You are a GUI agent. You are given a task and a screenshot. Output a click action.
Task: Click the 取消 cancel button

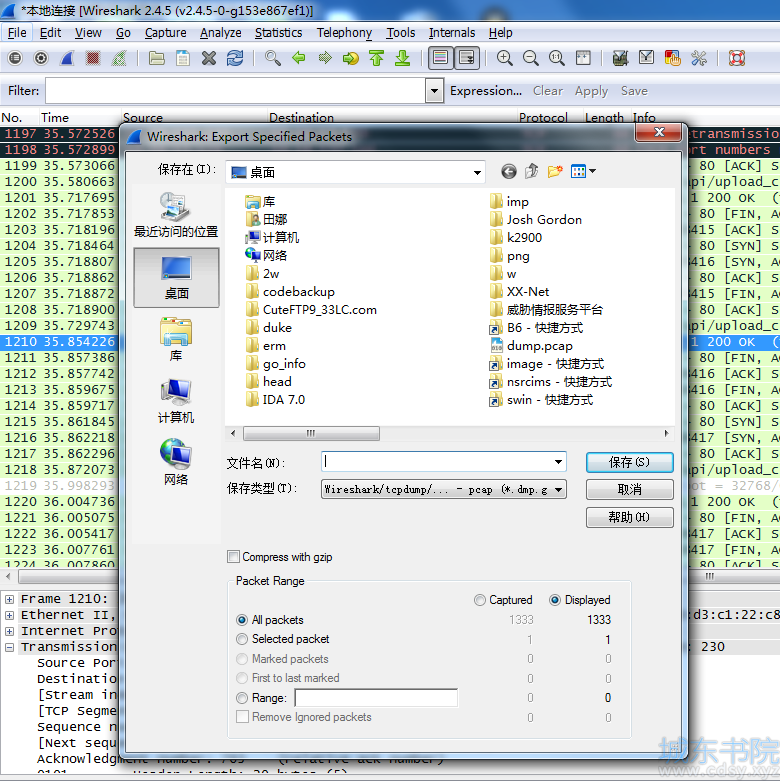(630, 490)
